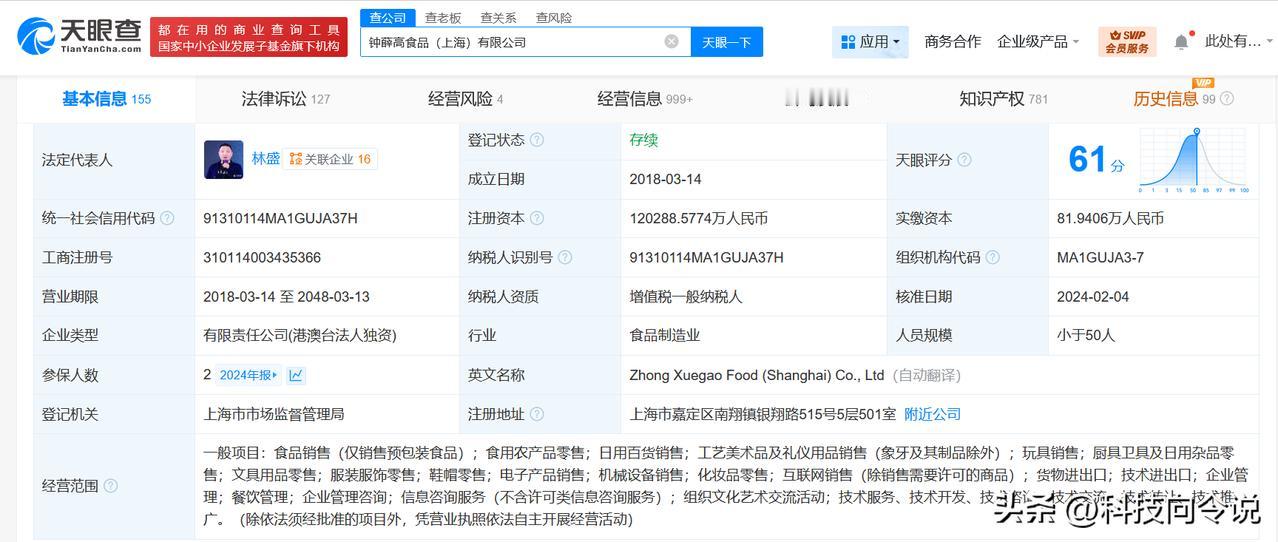Click the 存续 registration status
This screenshot has width=1278, height=542.
click(644, 140)
